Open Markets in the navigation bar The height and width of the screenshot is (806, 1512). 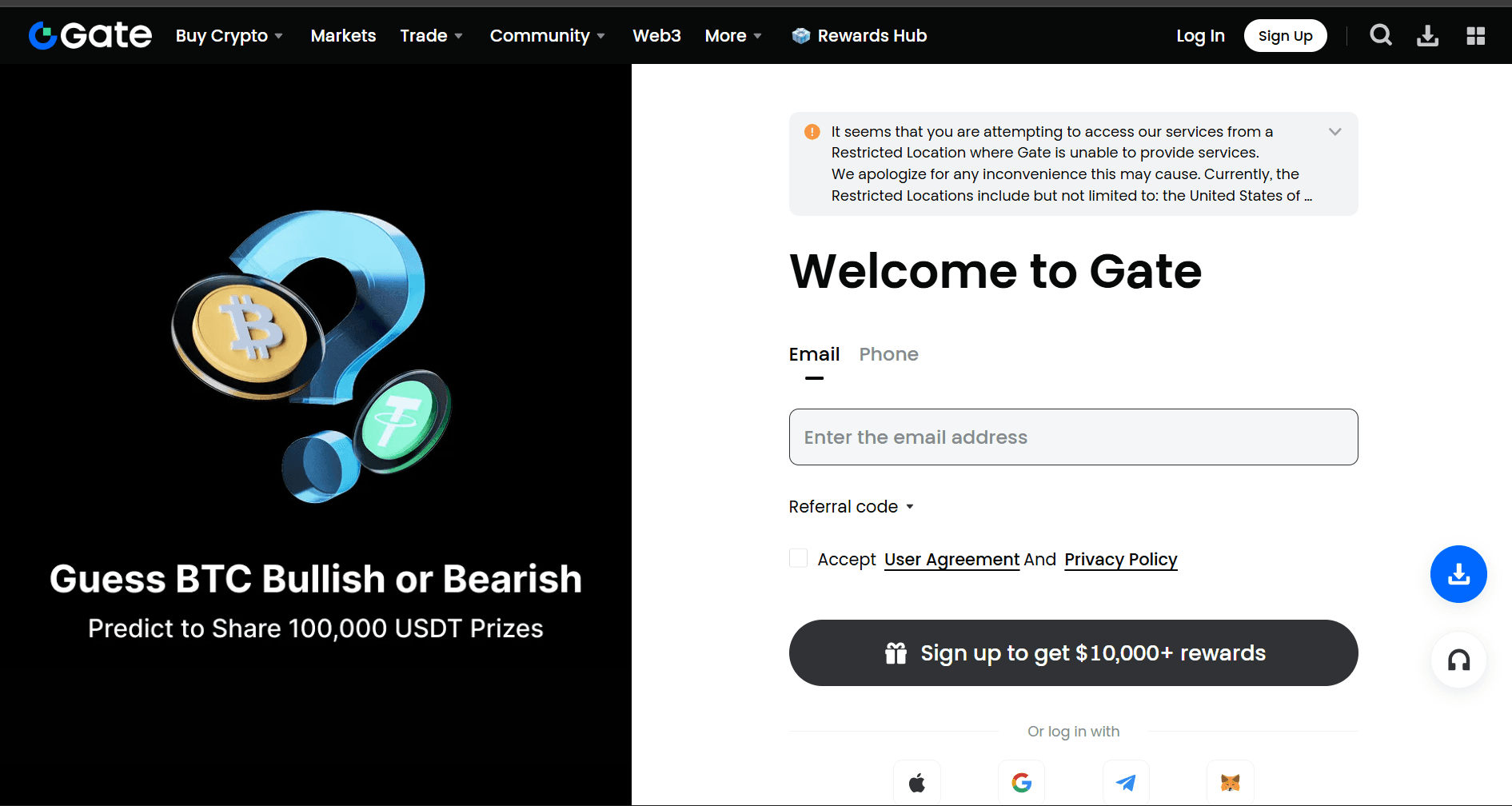[343, 36]
